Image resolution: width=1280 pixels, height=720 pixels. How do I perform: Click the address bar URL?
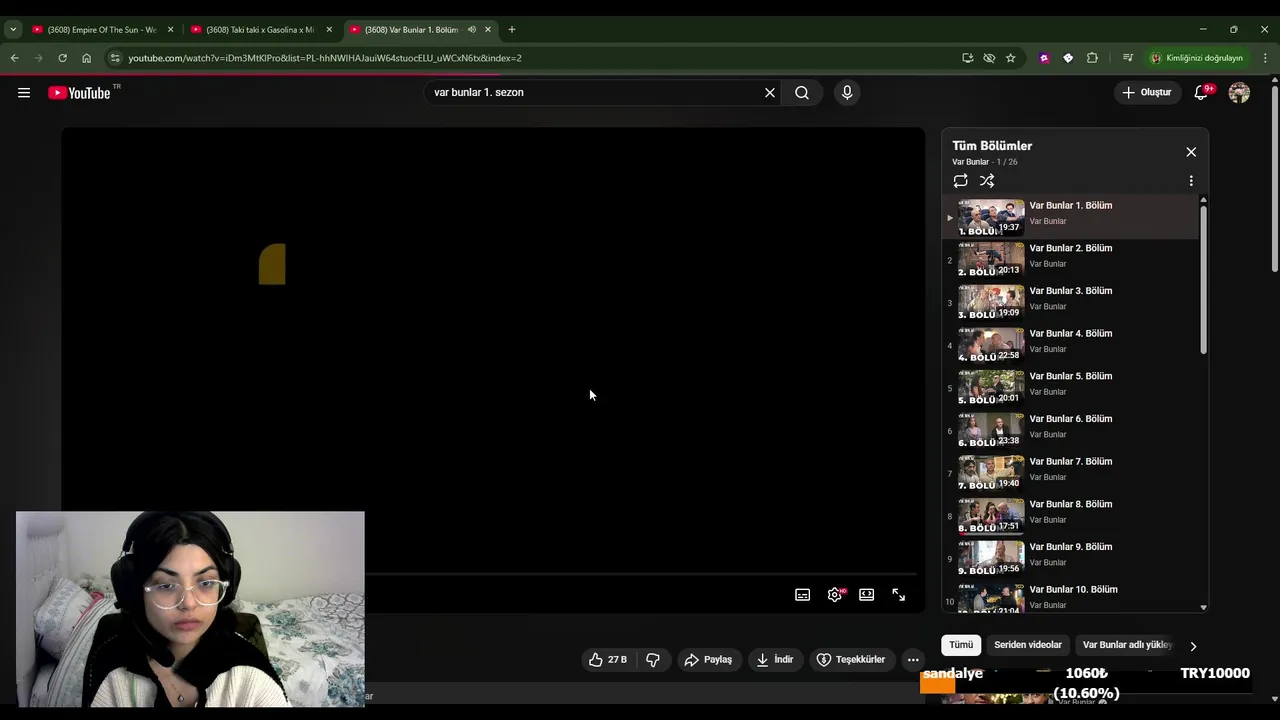click(x=325, y=58)
